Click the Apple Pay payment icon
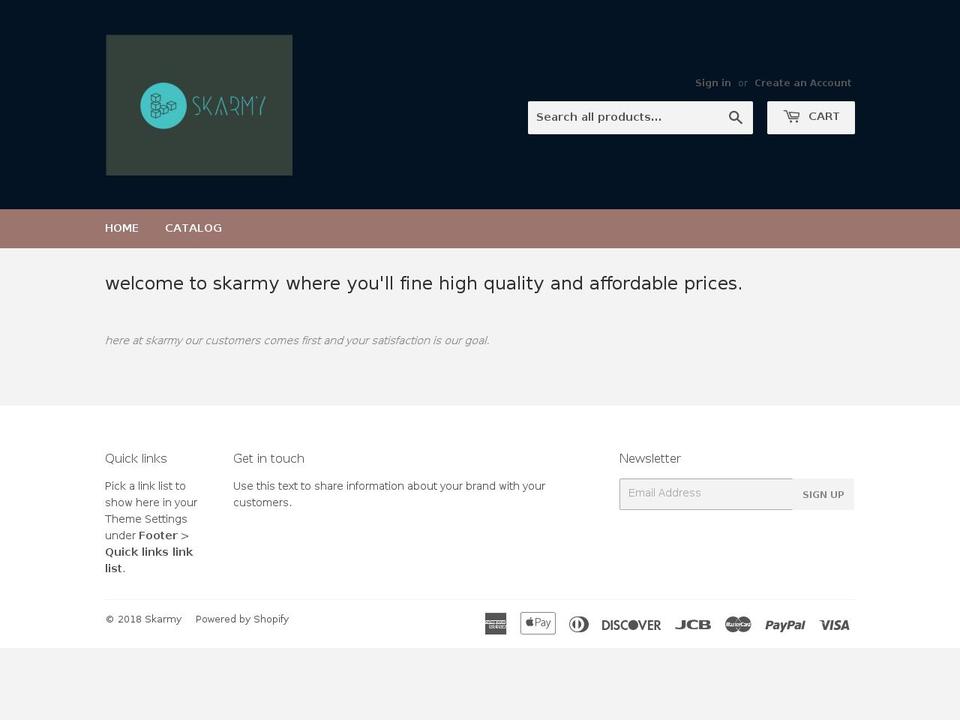This screenshot has height=720, width=960. [538, 623]
